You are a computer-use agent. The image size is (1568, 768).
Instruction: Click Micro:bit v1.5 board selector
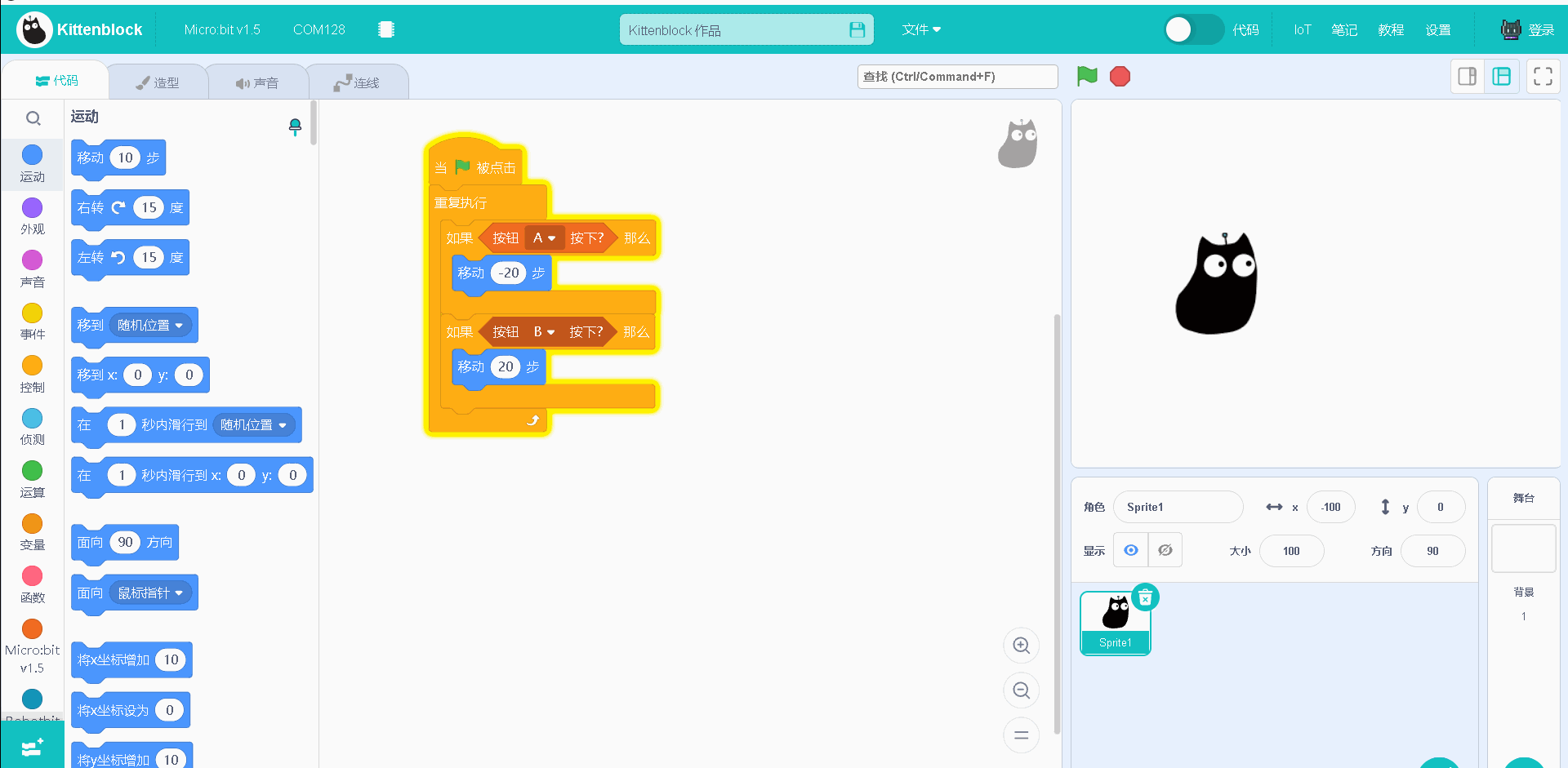point(222,29)
